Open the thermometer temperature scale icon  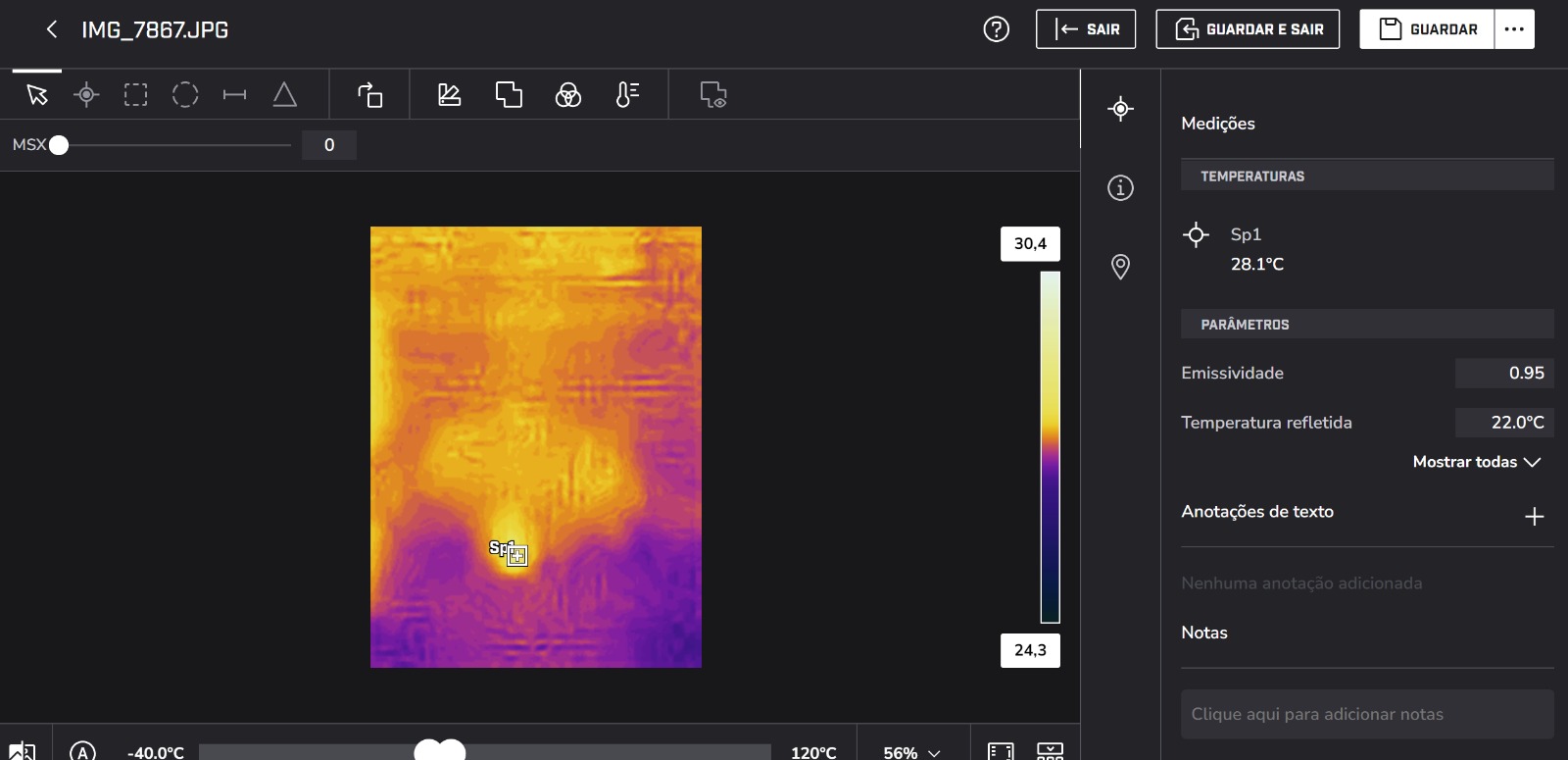(x=627, y=95)
